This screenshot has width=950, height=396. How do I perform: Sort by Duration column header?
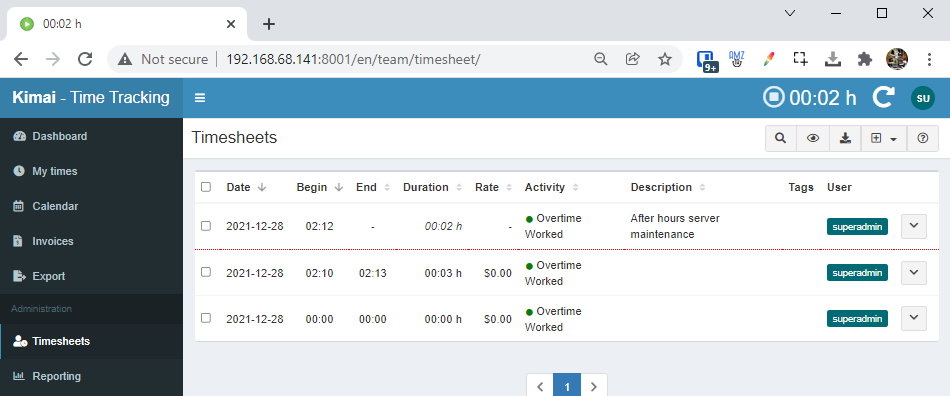pos(433,187)
